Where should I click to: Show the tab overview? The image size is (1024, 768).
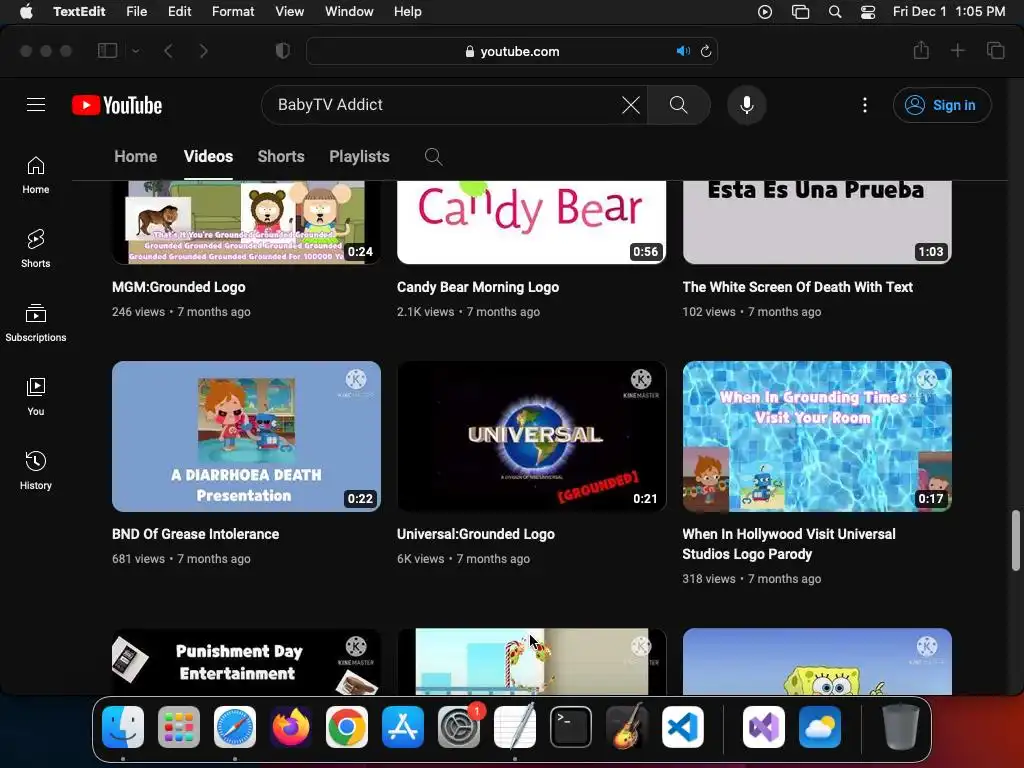pos(995,50)
